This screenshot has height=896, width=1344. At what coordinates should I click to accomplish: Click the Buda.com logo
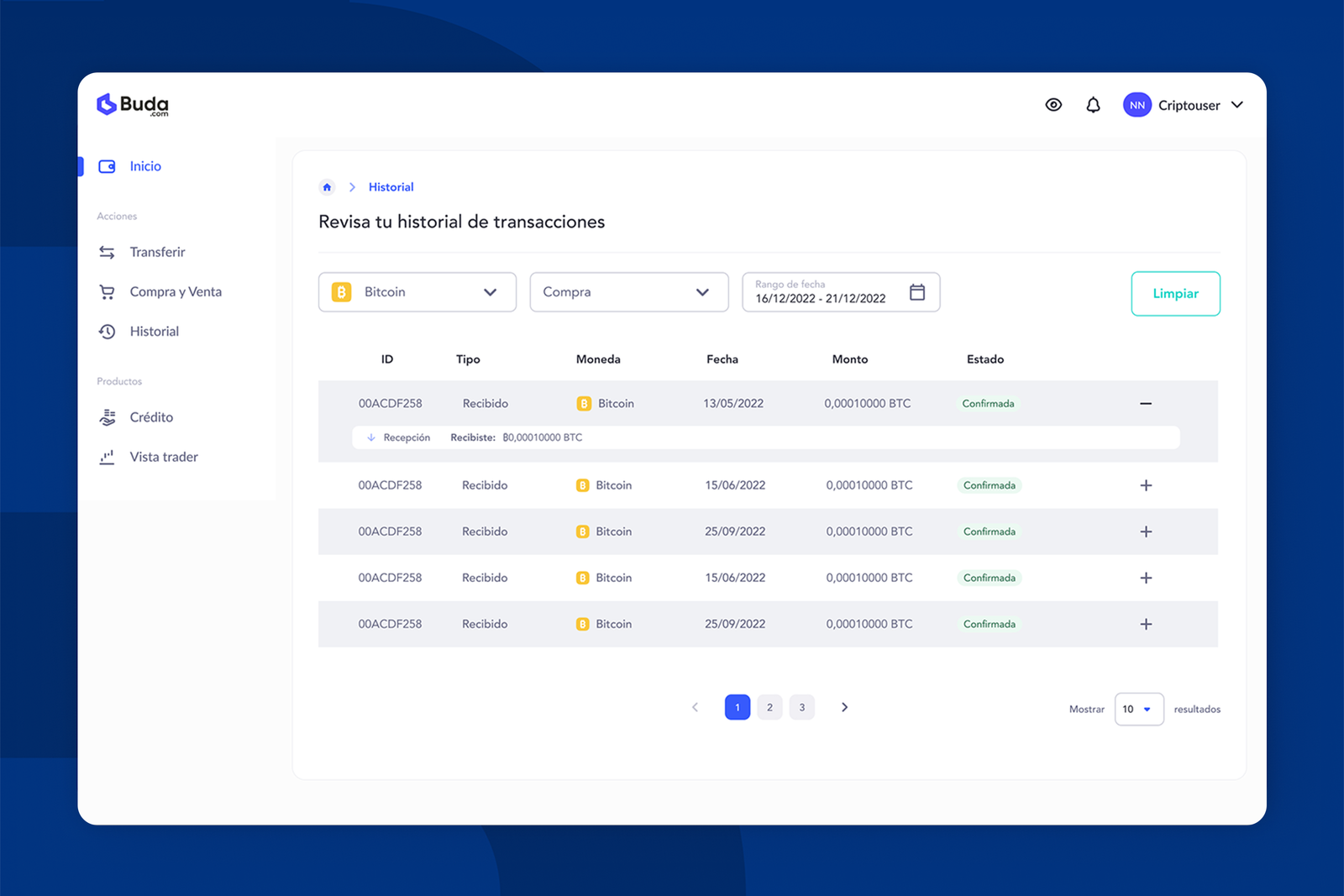[x=133, y=105]
